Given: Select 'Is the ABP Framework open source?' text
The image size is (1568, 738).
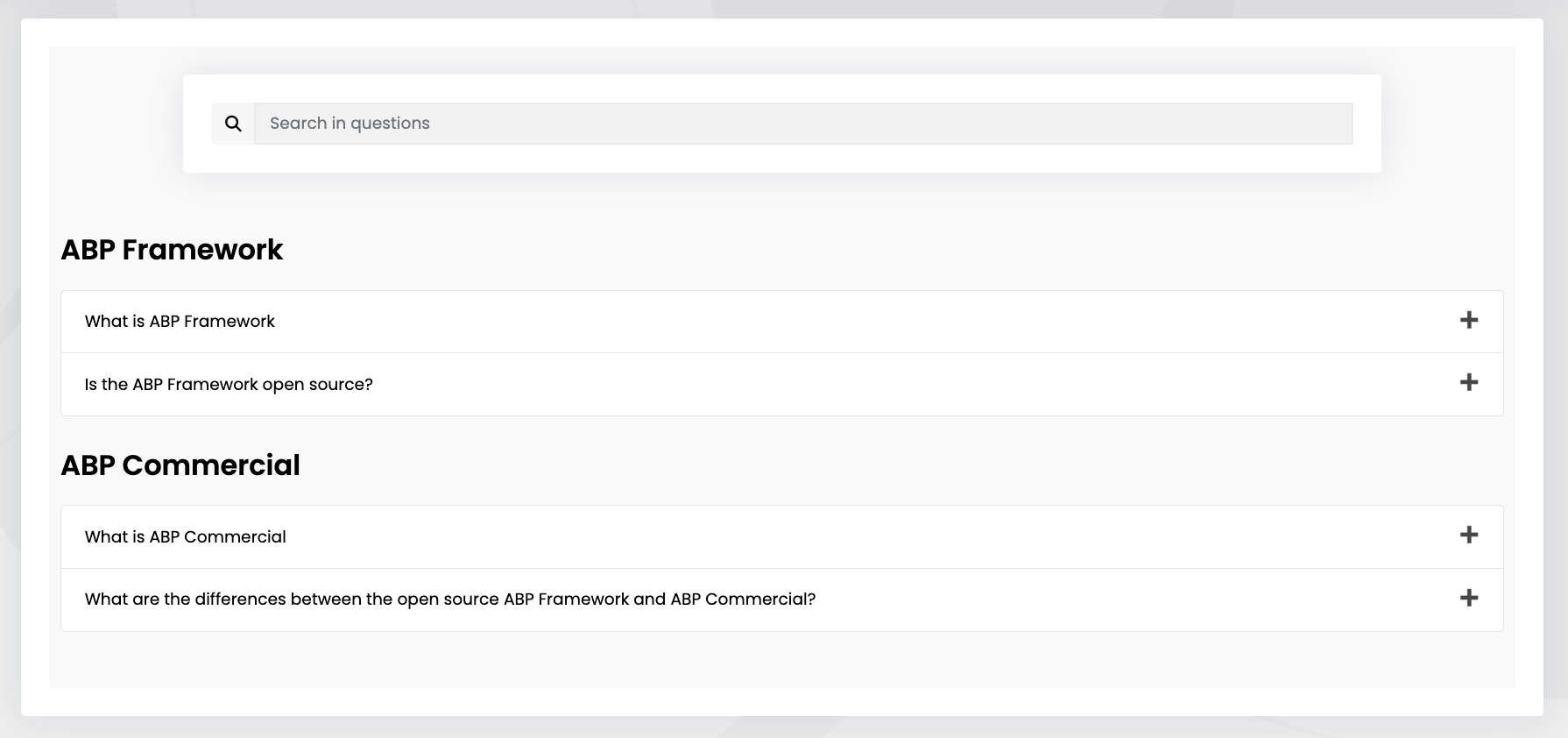Looking at the screenshot, I should point(228,384).
